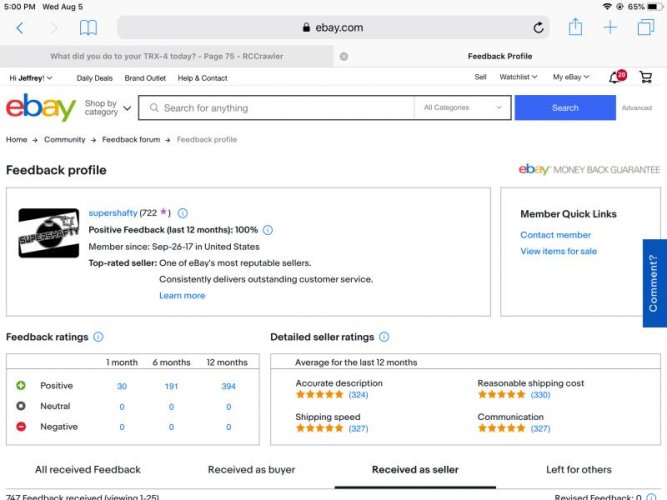This screenshot has width=667, height=500.
Task: Open the Left for others tab
Action: (x=579, y=469)
